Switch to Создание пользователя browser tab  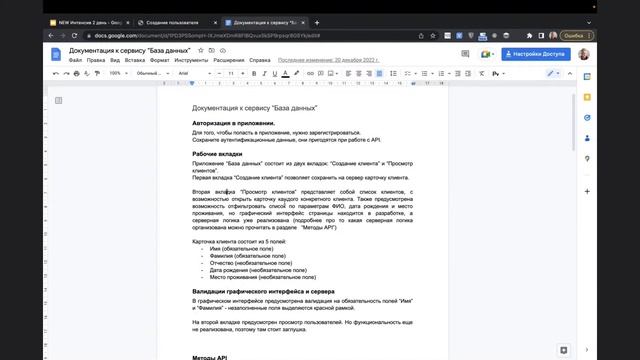[x=176, y=23]
